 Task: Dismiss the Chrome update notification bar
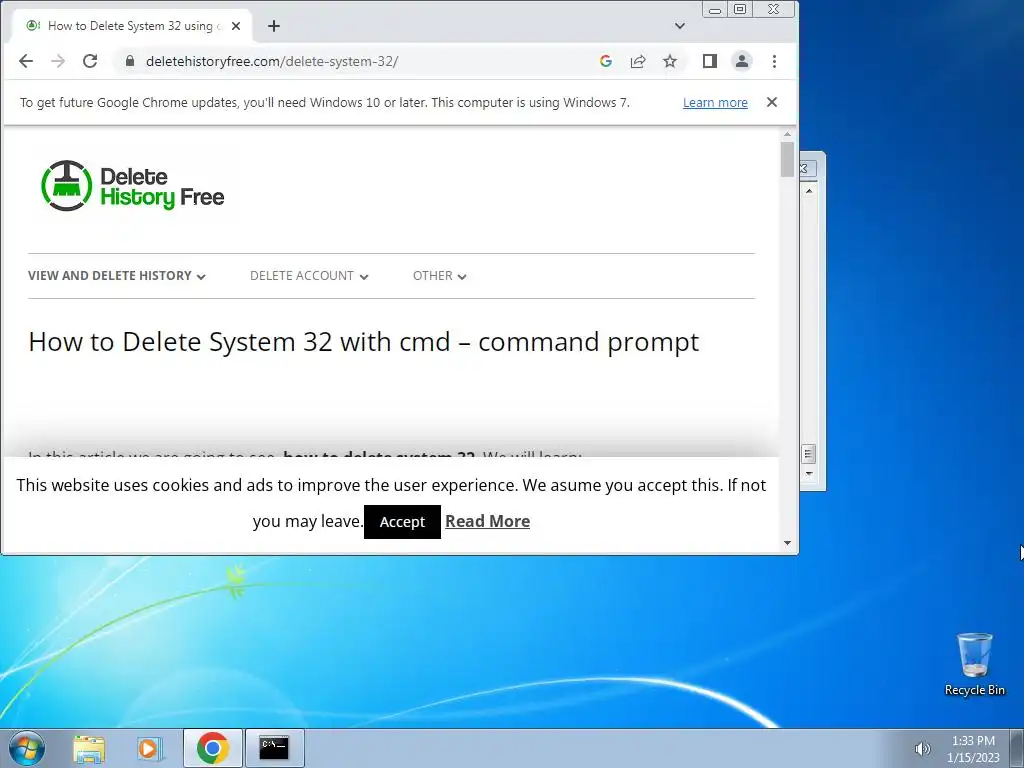(x=772, y=102)
